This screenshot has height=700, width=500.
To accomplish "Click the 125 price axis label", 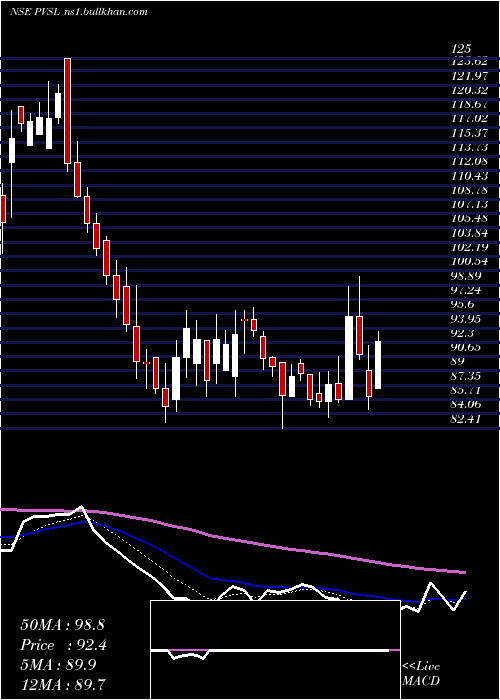I will click(461, 48).
